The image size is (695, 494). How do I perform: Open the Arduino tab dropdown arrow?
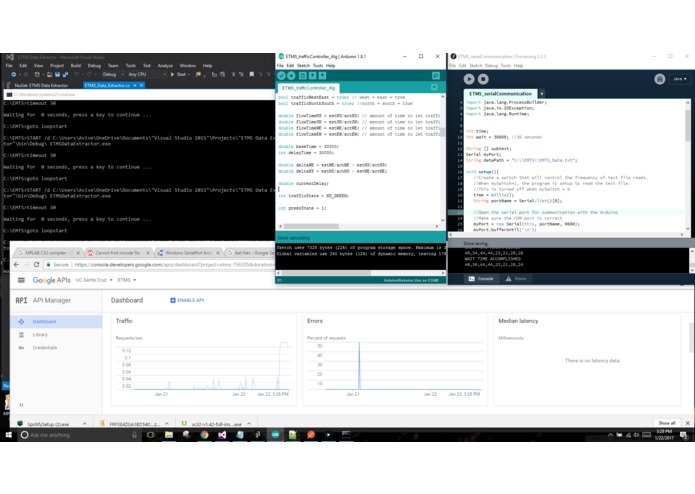pyautogui.click(x=434, y=87)
